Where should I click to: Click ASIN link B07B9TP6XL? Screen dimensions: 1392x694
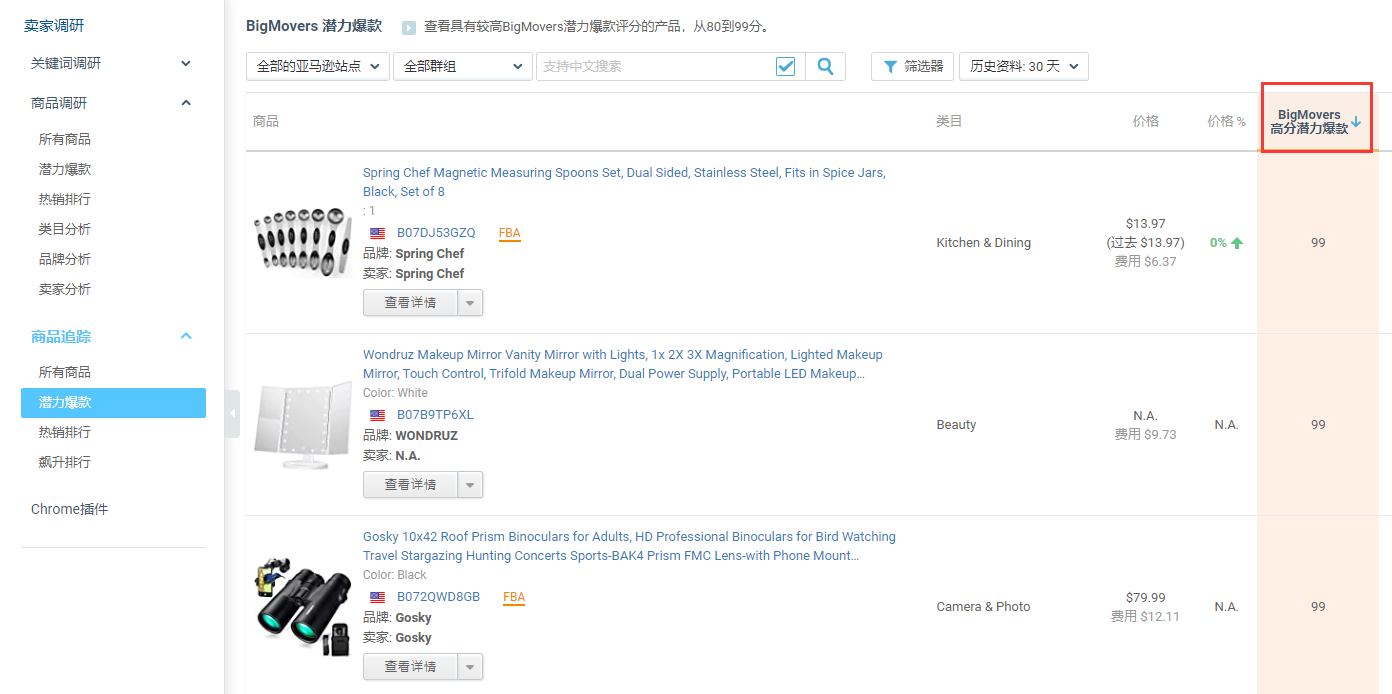click(435, 415)
